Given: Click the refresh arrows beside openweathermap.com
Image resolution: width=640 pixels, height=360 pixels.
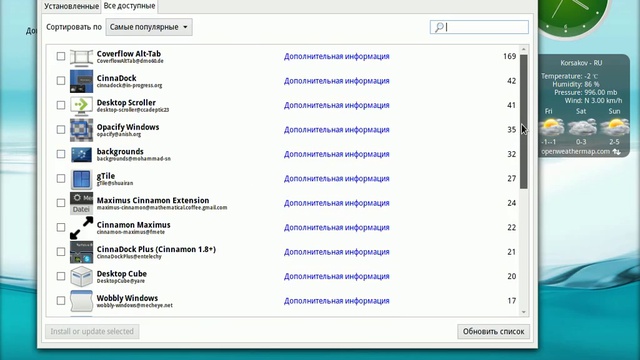Looking at the screenshot, I should 616,152.
